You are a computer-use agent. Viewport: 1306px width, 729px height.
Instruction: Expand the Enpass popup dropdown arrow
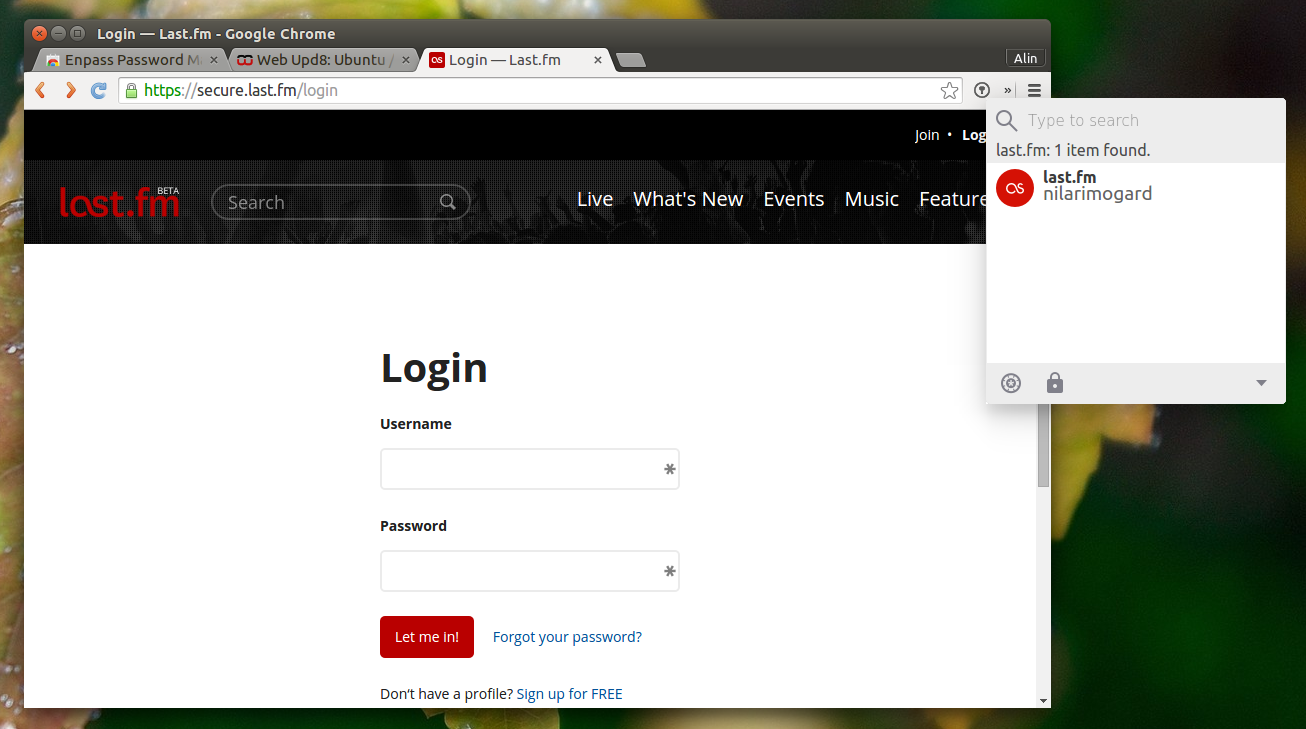1261,383
